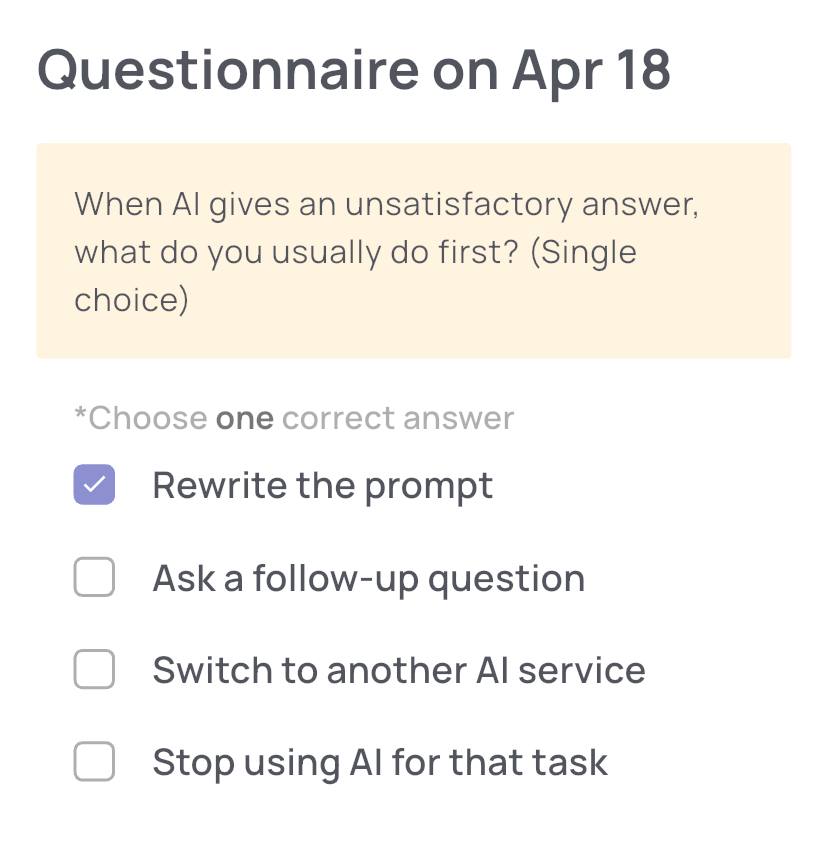Check the "Switch to another AI service" box
The height and width of the screenshot is (848, 828).
tap(94, 670)
